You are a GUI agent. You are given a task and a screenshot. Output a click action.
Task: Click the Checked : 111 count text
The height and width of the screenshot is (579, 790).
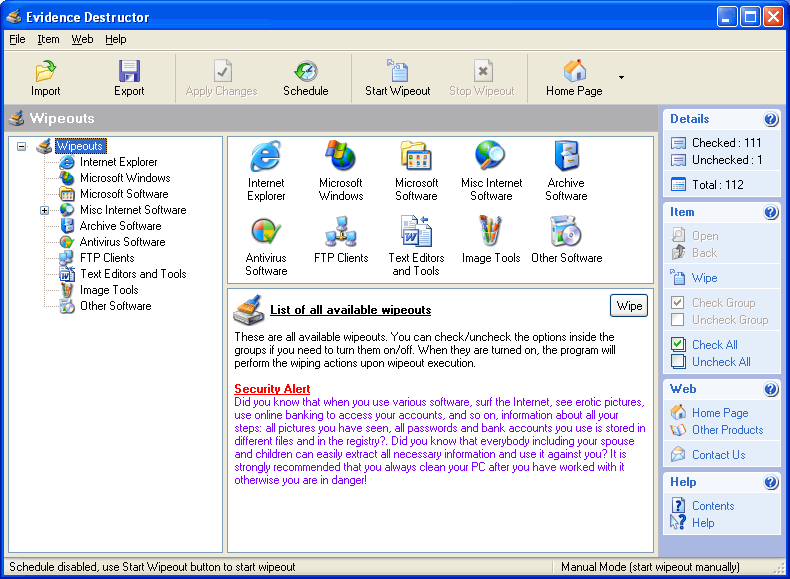(726, 143)
